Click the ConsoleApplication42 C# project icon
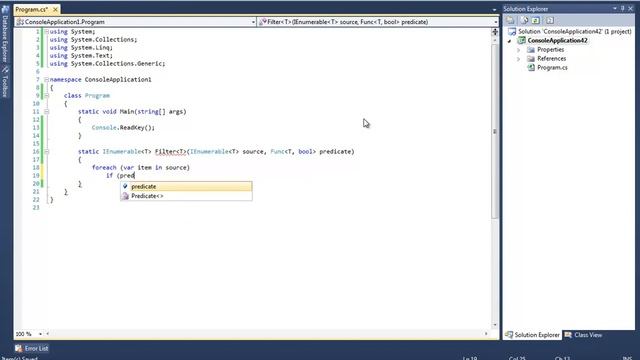Viewport: 640px width, 360px height. [x=521, y=40]
